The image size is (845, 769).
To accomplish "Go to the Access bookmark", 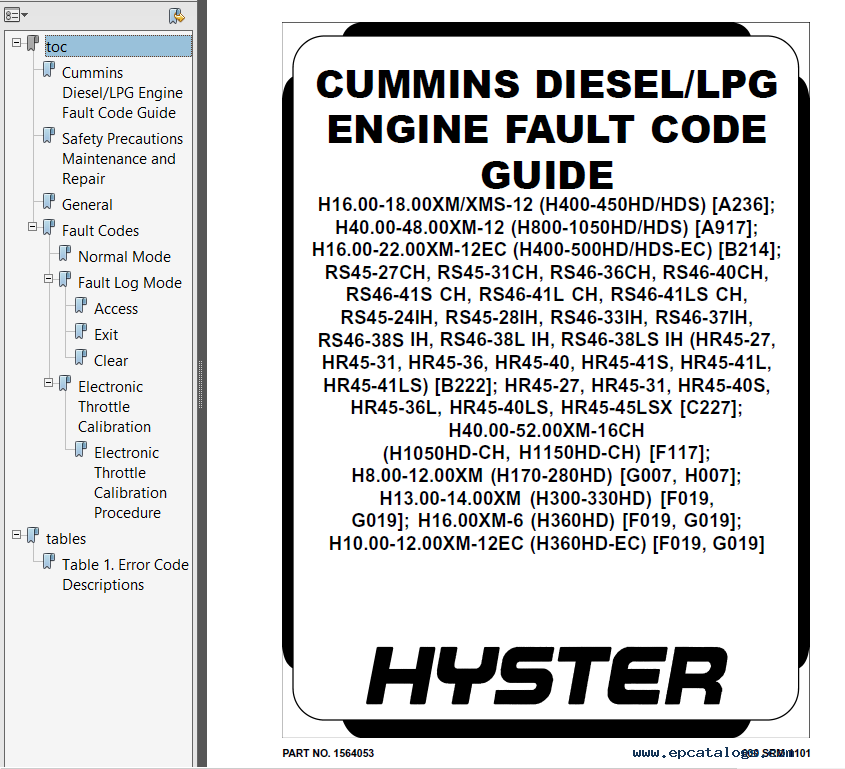I will (116, 309).
